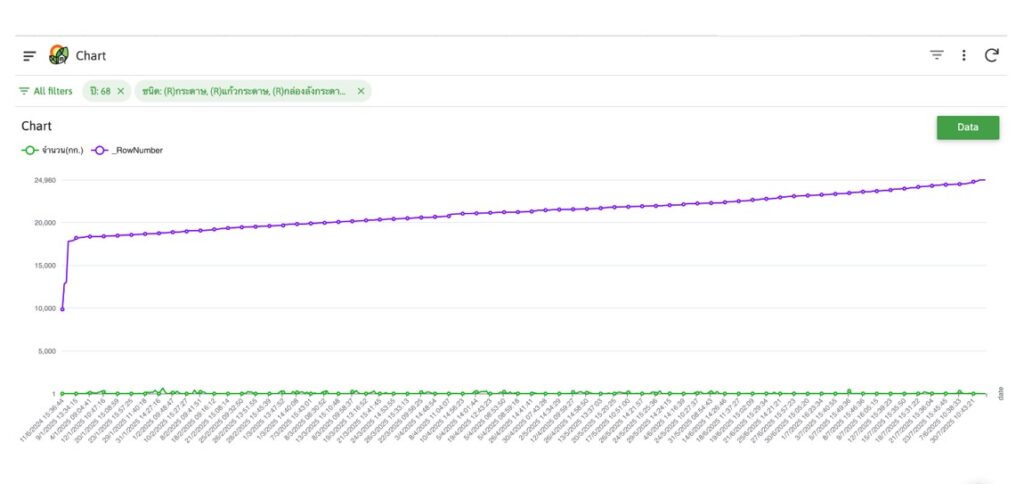The image size is (1024, 484).
Task: Click the date axis title label
Action: 999,393
